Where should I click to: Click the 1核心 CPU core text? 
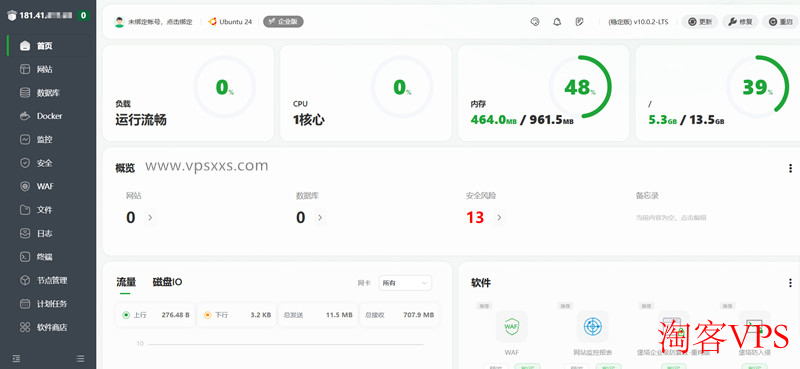pyautogui.click(x=309, y=120)
